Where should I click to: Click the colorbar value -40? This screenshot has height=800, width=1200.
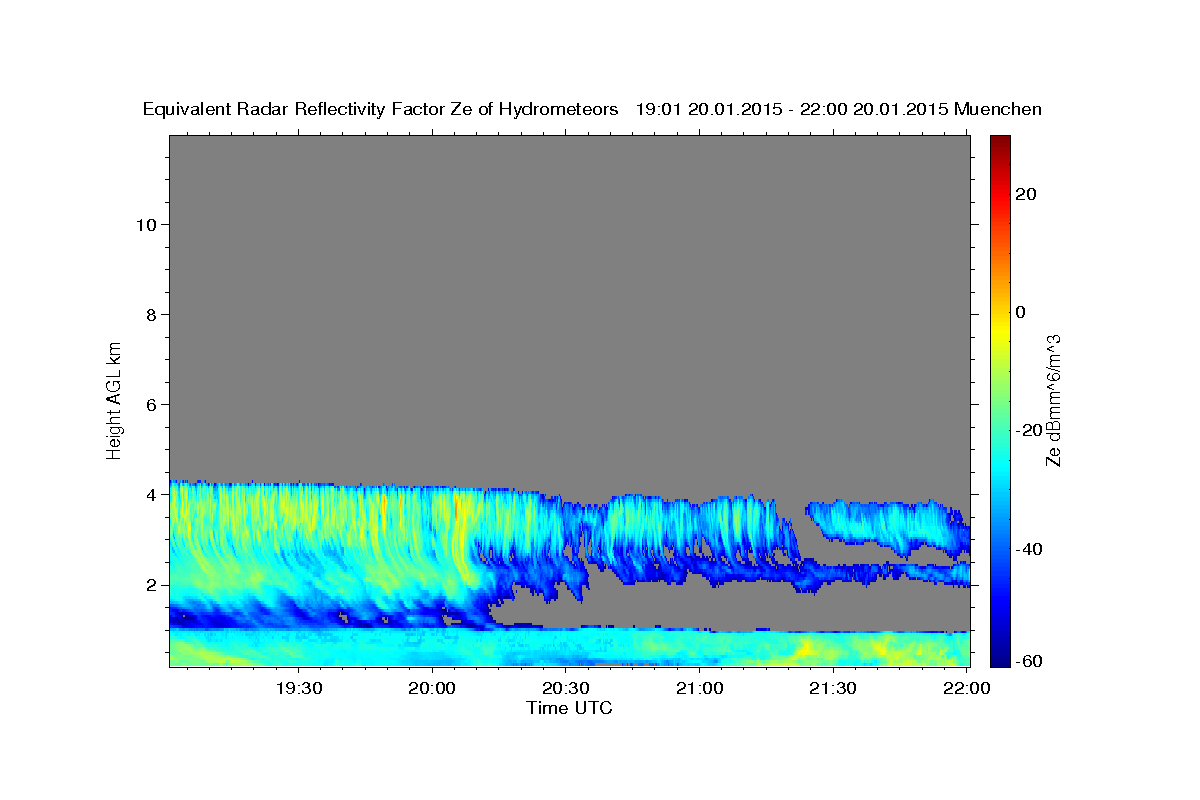[x=1029, y=548]
